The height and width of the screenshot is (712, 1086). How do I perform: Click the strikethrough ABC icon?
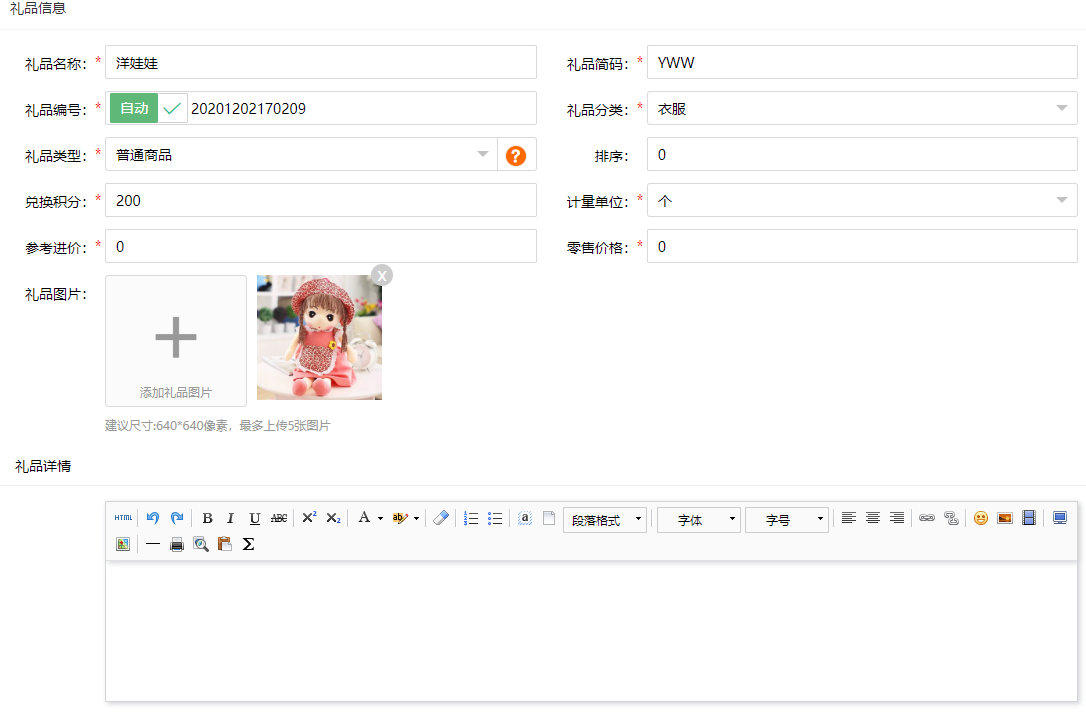tap(279, 518)
